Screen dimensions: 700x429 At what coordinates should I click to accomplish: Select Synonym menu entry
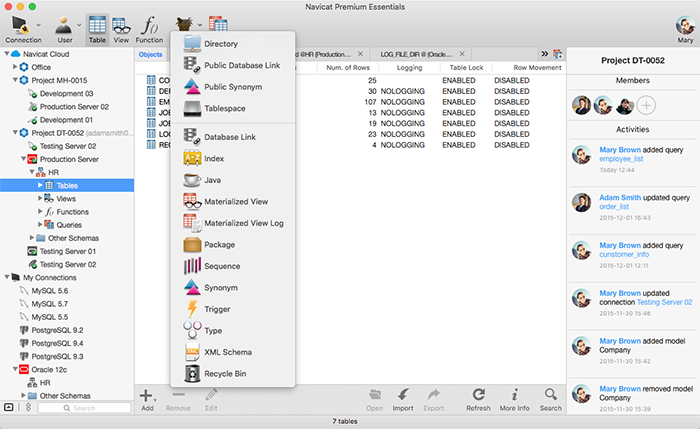233,287
